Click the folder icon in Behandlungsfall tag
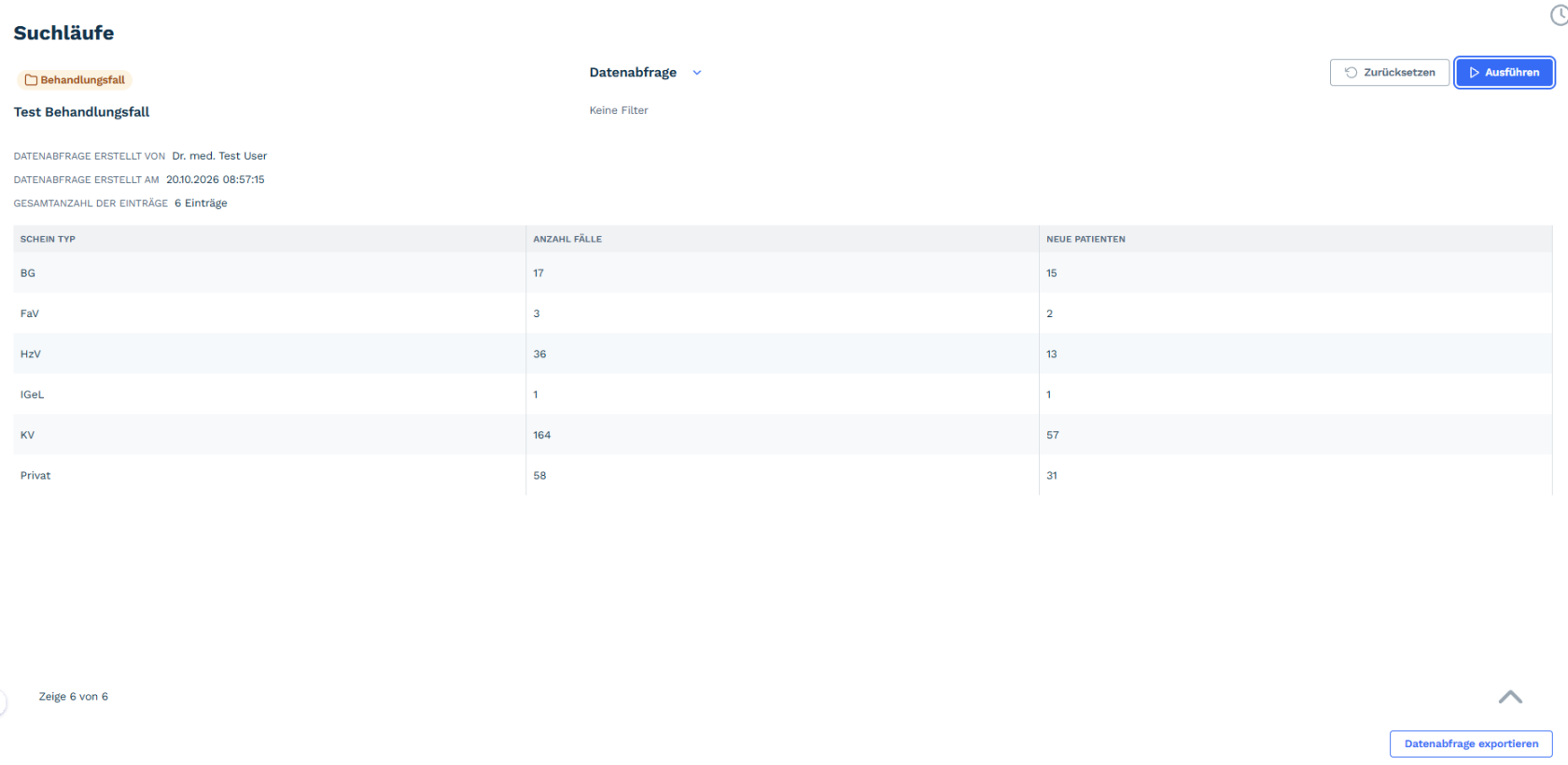The width and height of the screenshot is (1568, 765). [x=31, y=80]
